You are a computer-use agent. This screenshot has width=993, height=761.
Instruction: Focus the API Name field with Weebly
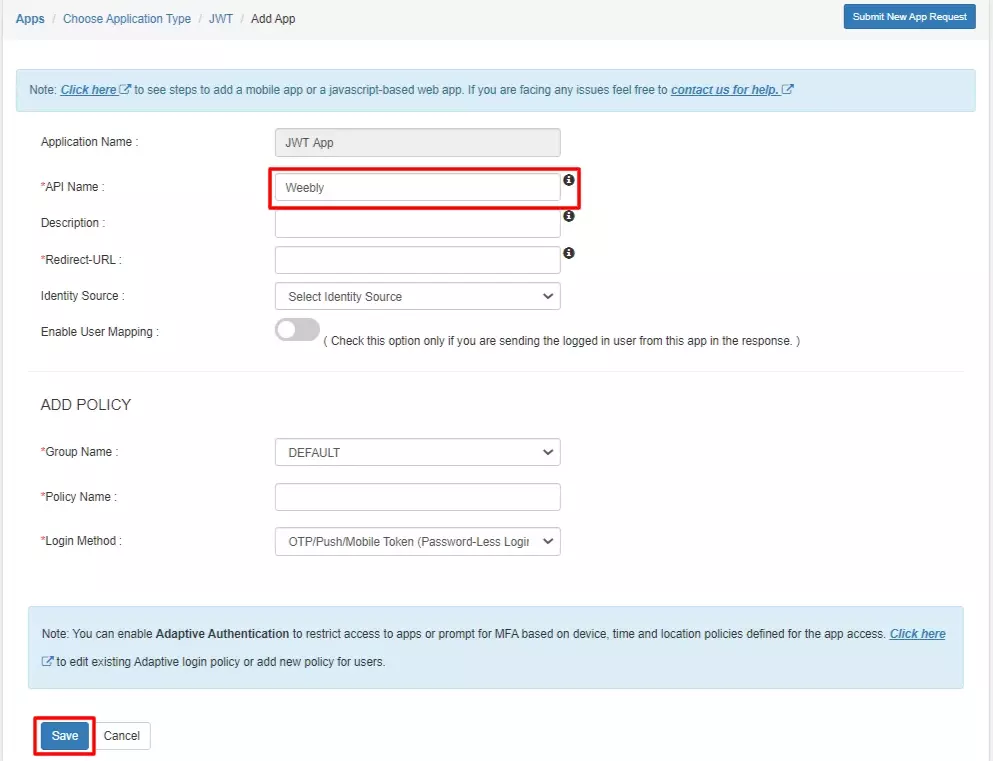tap(417, 187)
